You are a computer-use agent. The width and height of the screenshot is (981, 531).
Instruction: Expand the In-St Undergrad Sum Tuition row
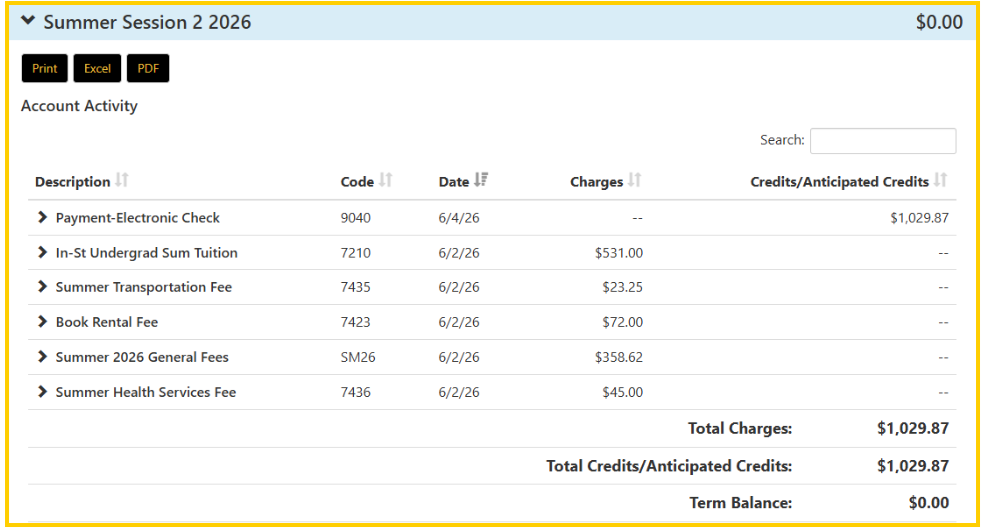pos(42,252)
